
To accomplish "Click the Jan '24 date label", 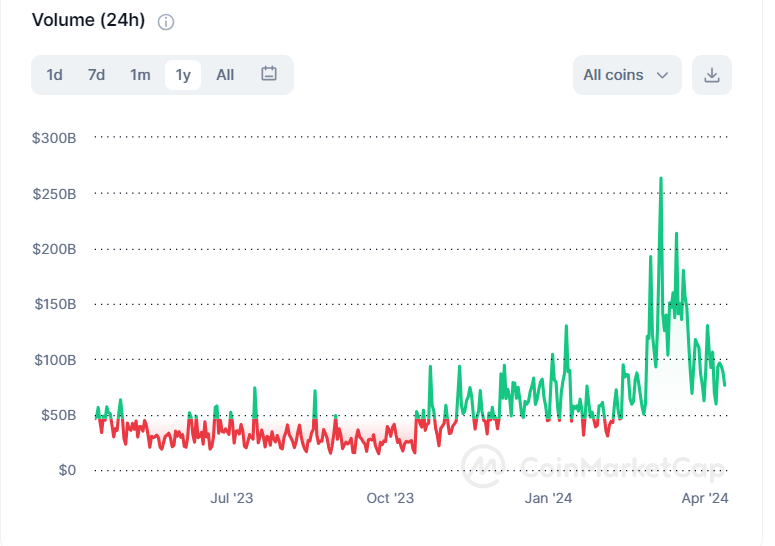I will [x=548, y=498].
